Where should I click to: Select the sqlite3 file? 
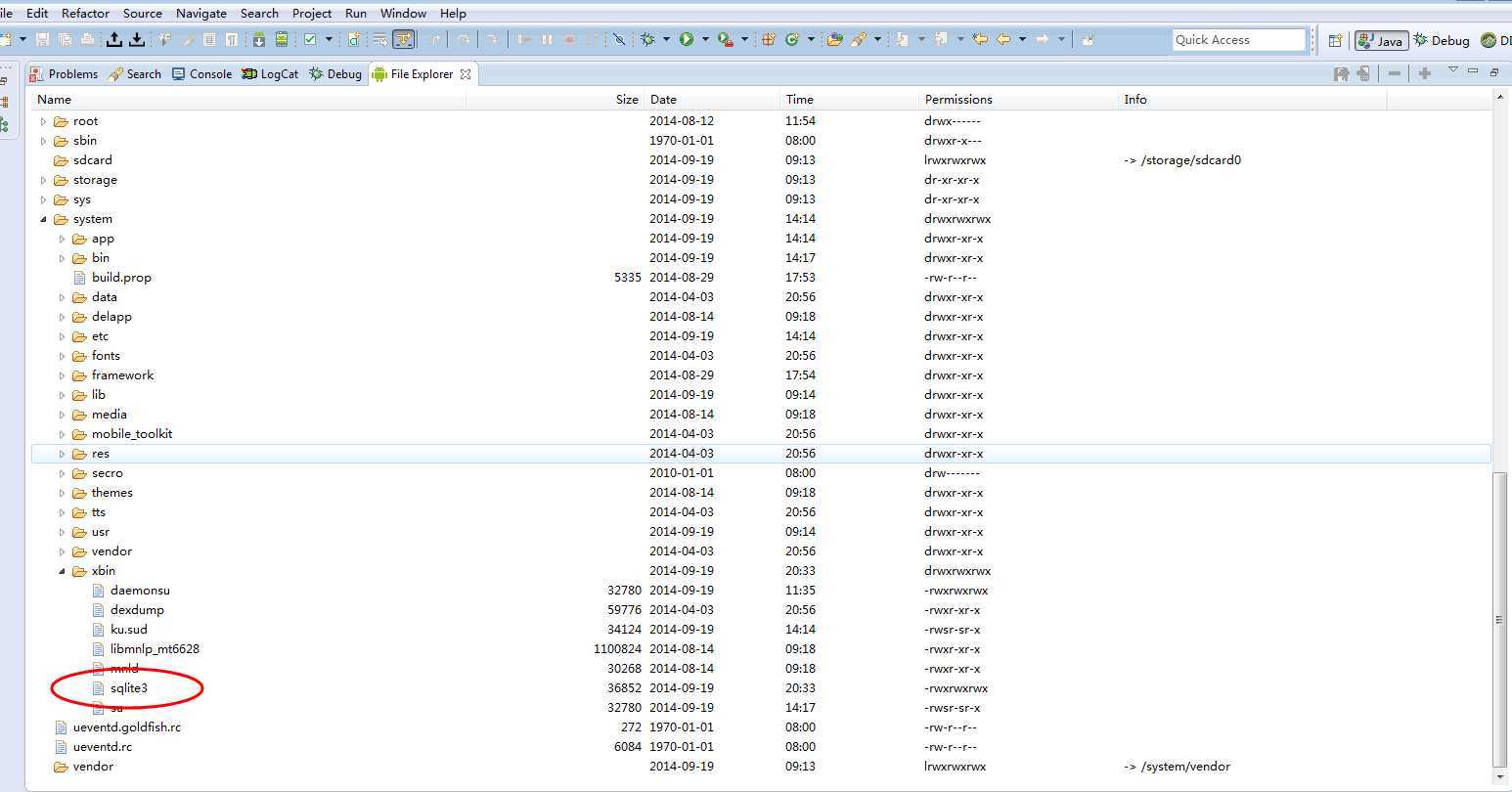128,688
